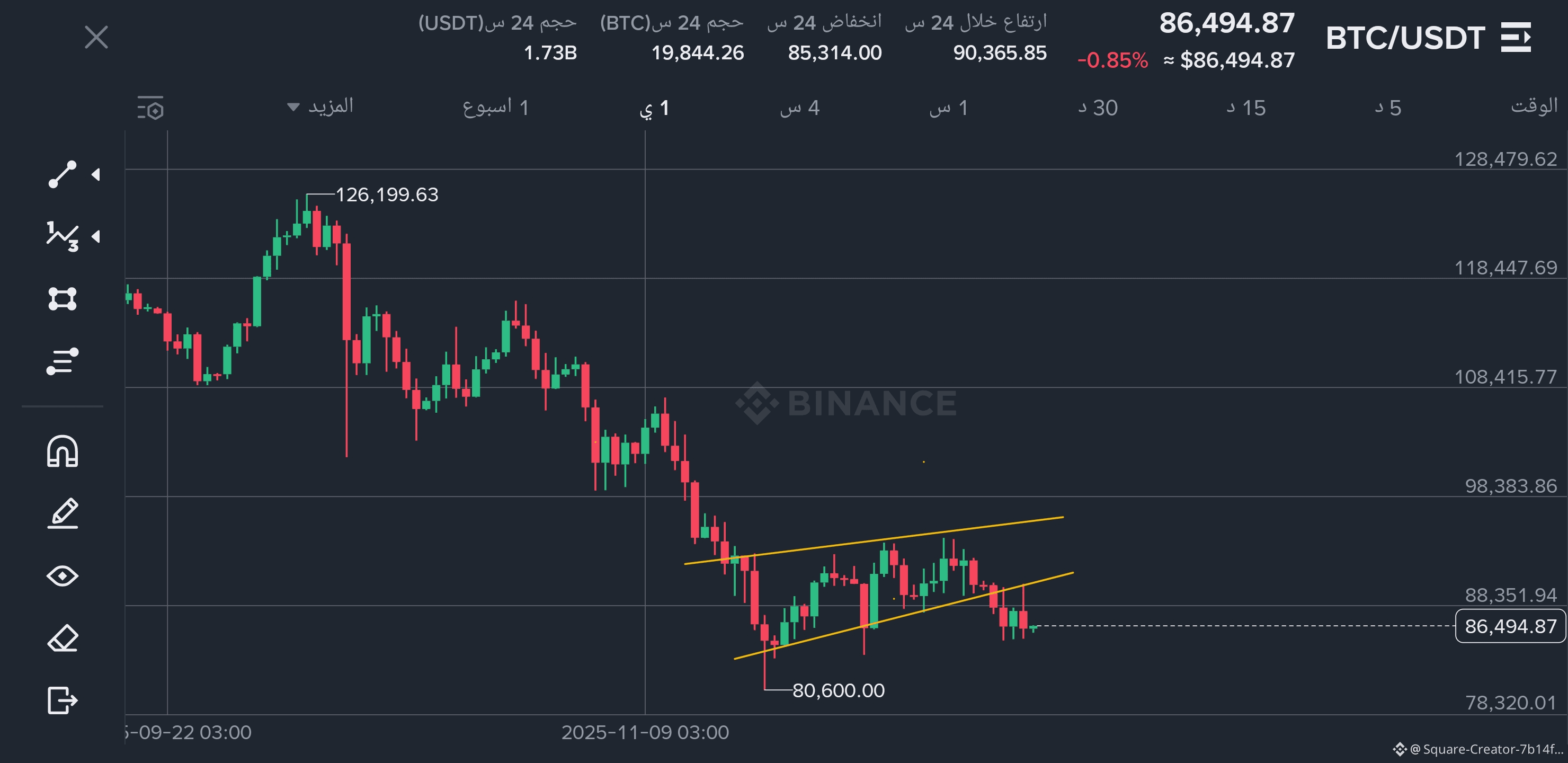Open the BTC/USDT pair selector

click(x=1405, y=38)
